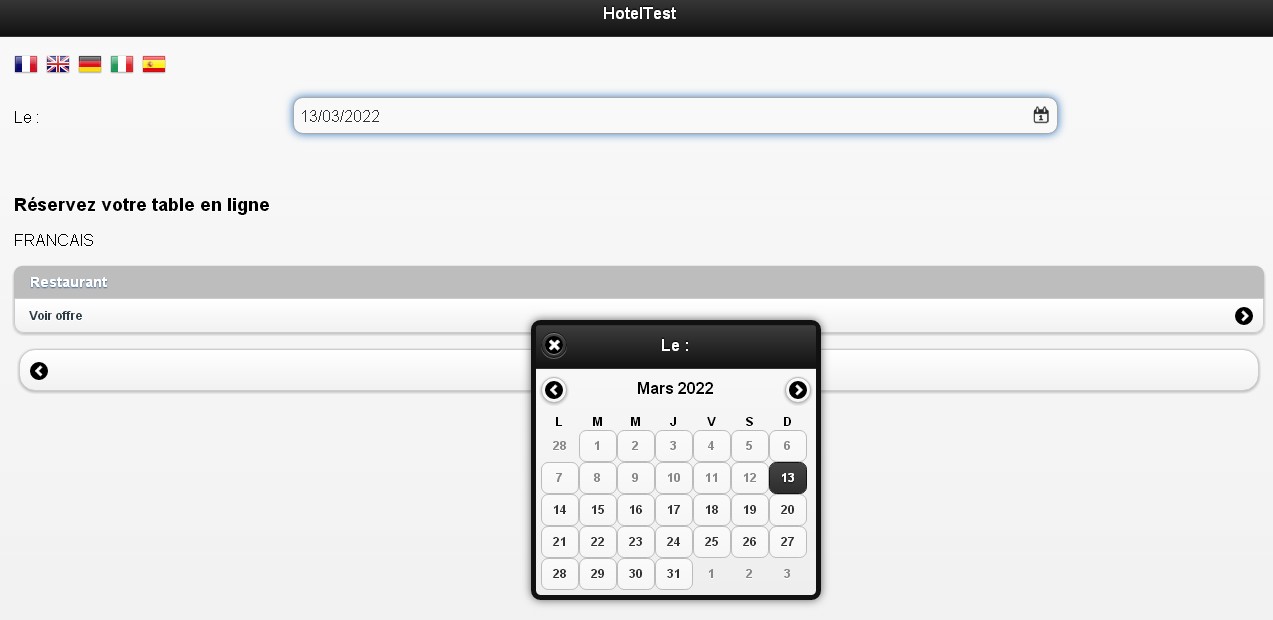The image size is (1273, 620).
Task: Select day 14 in the calendar
Action: click(x=560, y=510)
